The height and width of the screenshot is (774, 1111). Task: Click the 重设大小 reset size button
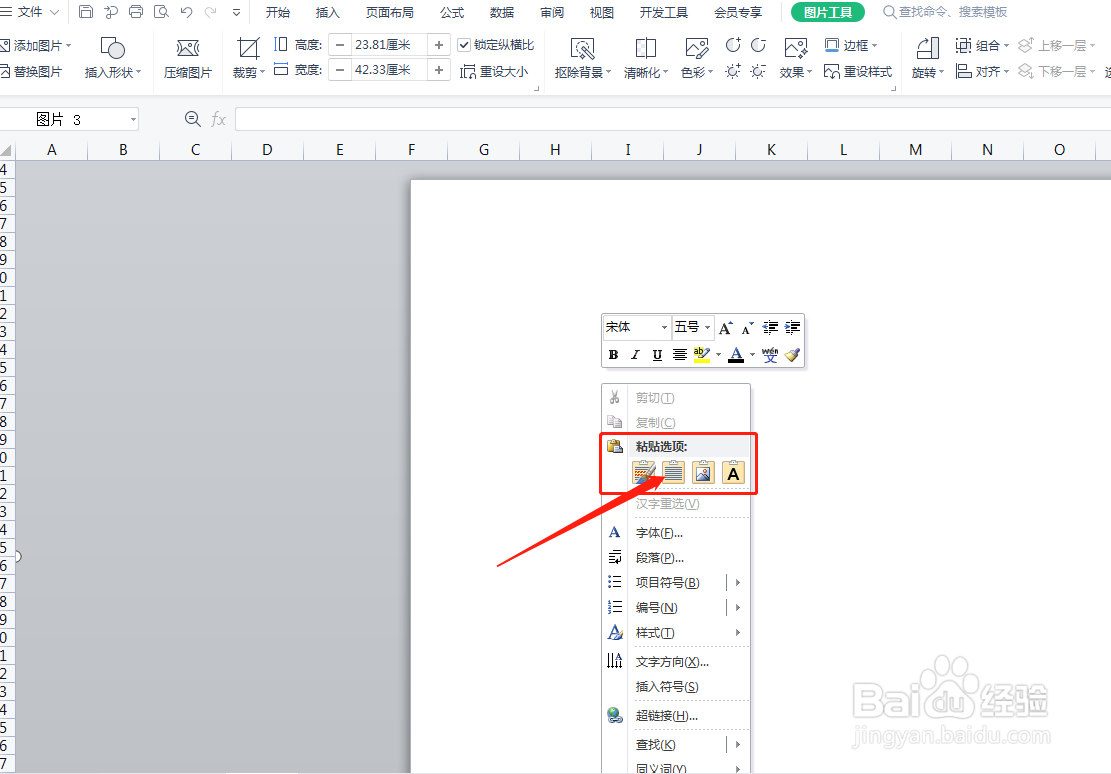click(494, 72)
